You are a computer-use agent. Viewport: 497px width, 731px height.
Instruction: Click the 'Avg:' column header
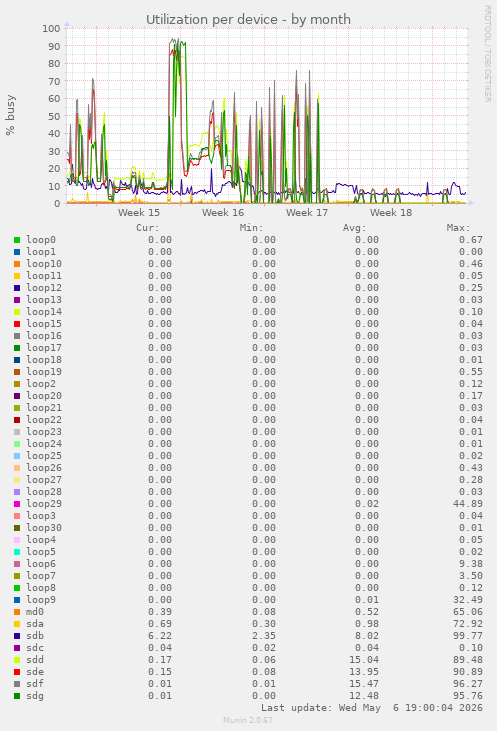click(x=355, y=228)
